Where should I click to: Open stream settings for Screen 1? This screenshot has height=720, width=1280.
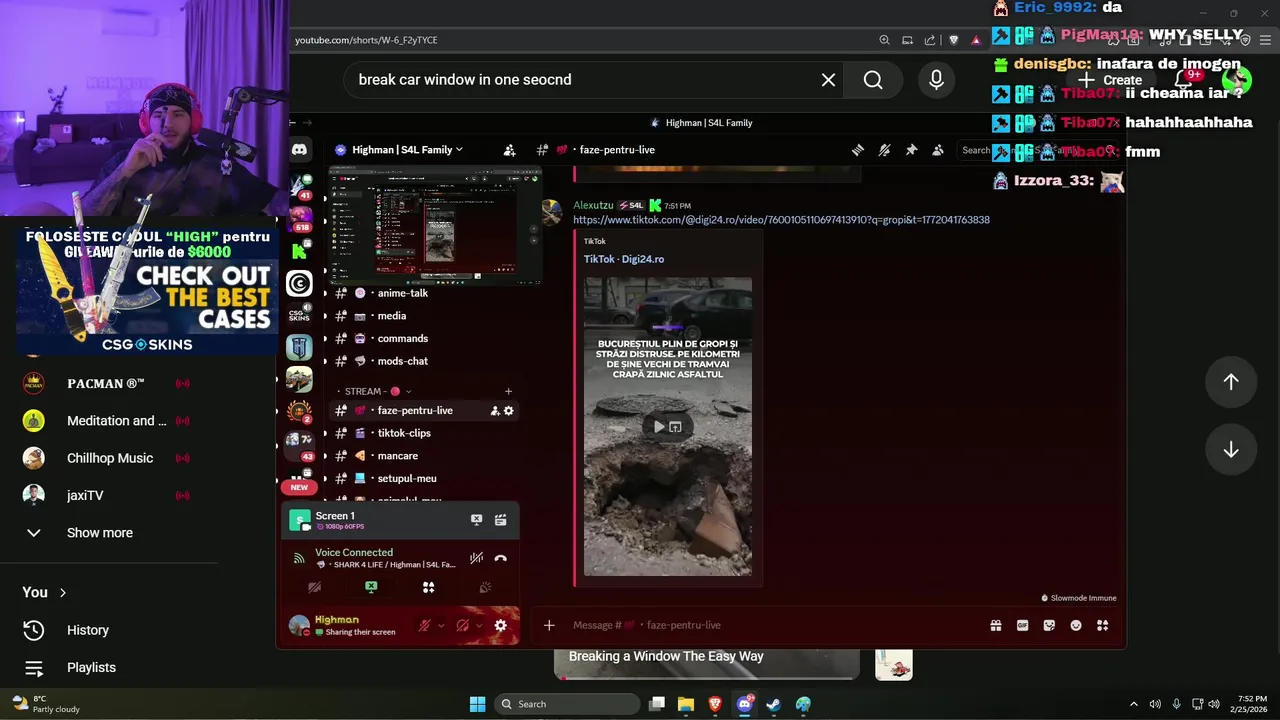pyautogui.click(x=501, y=520)
